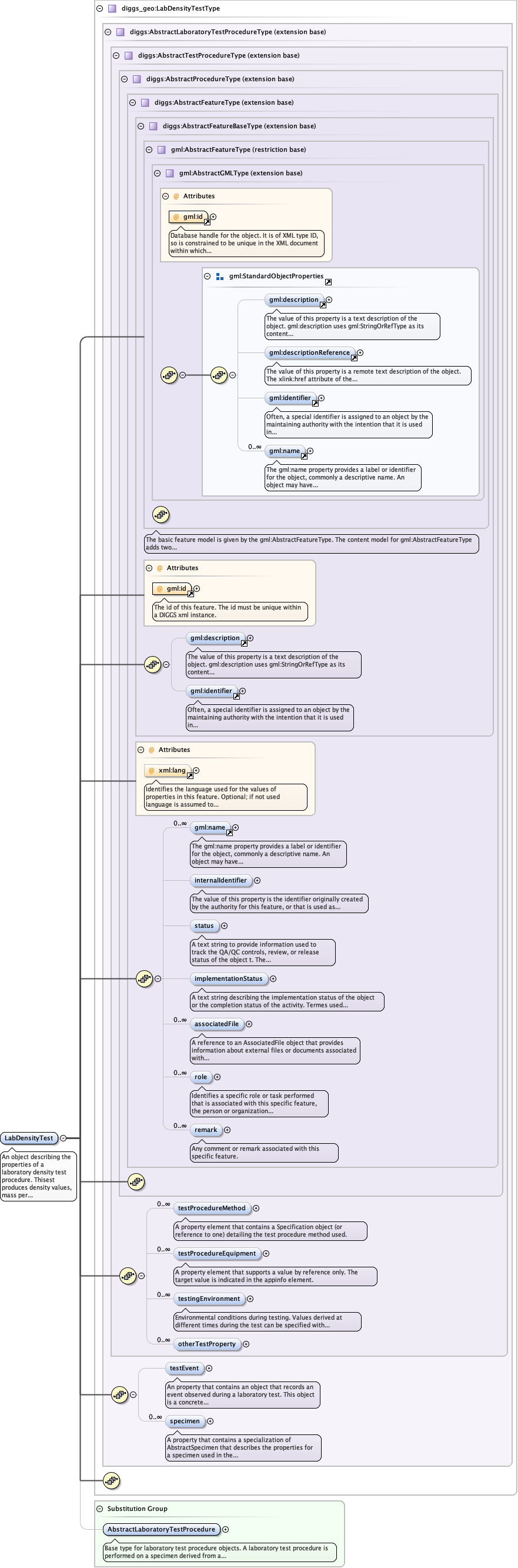Toggle the minus next to testProcedureMethod sequence

tap(141, 1276)
